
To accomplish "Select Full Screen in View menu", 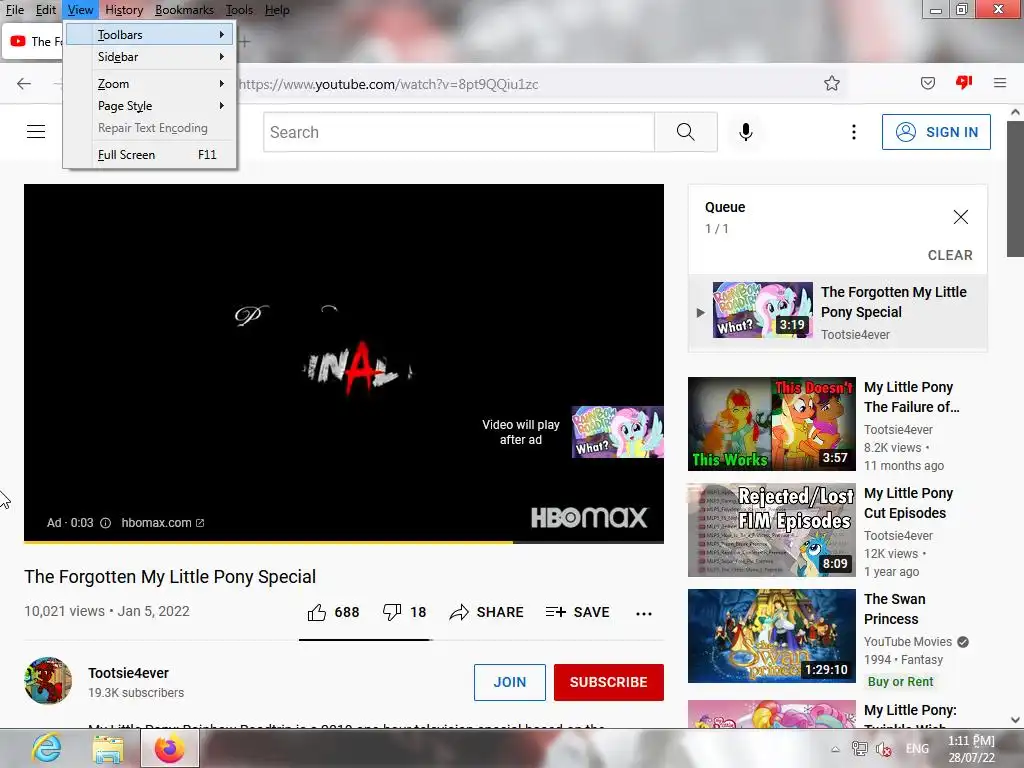I will (150, 155).
